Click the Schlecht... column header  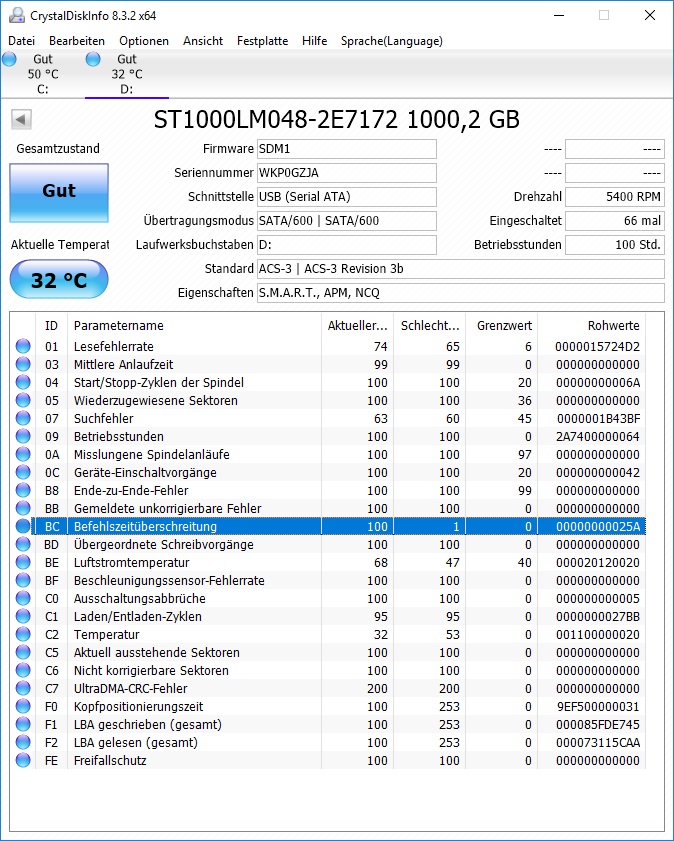(429, 326)
